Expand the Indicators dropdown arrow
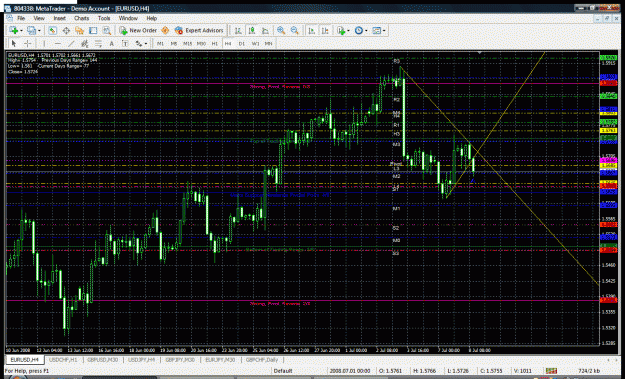 [x=348, y=31]
